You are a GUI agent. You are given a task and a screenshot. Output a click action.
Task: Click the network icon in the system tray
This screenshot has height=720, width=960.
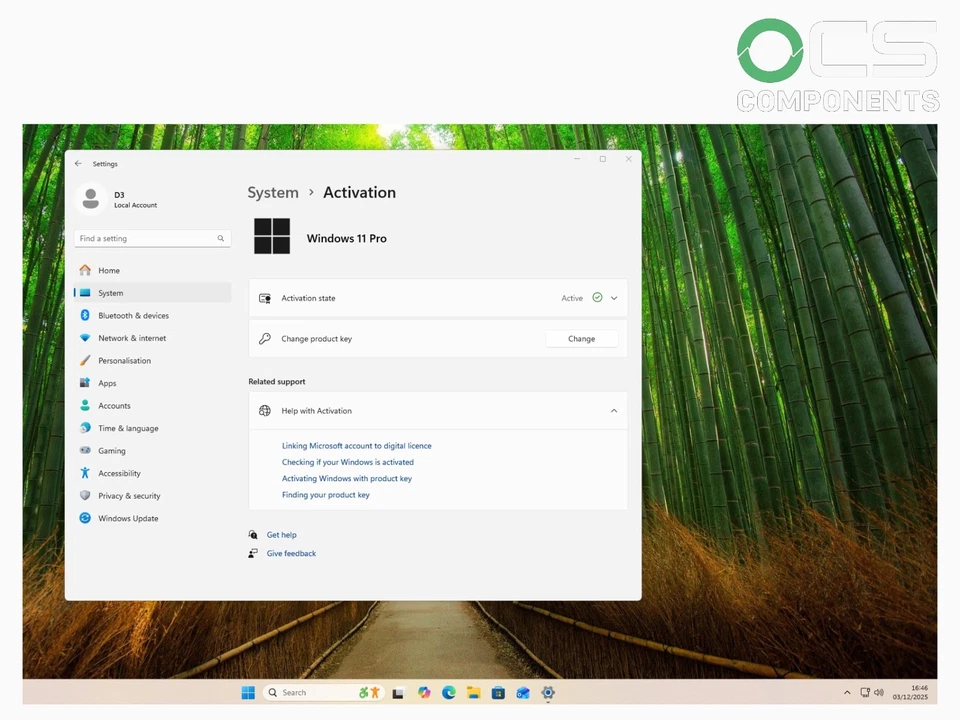click(x=865, y=692)
